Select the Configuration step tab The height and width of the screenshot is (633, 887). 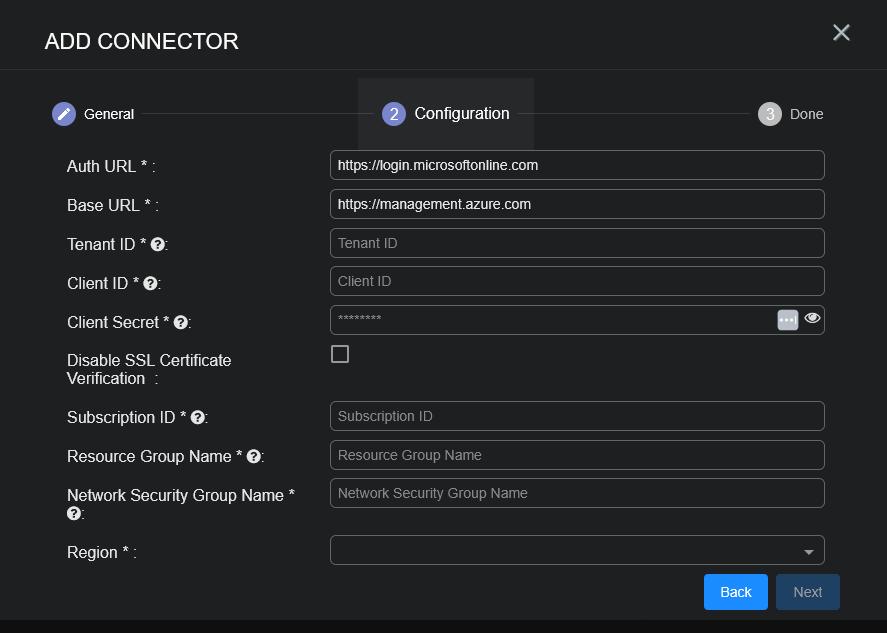[x=446, y=114]
